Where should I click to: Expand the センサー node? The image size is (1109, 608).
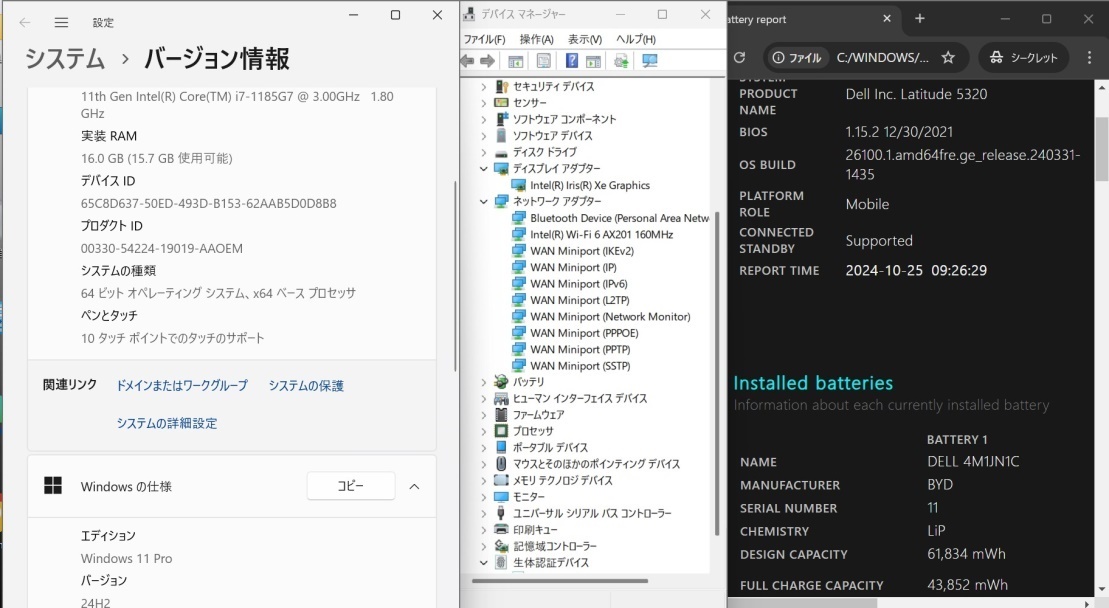484,103
